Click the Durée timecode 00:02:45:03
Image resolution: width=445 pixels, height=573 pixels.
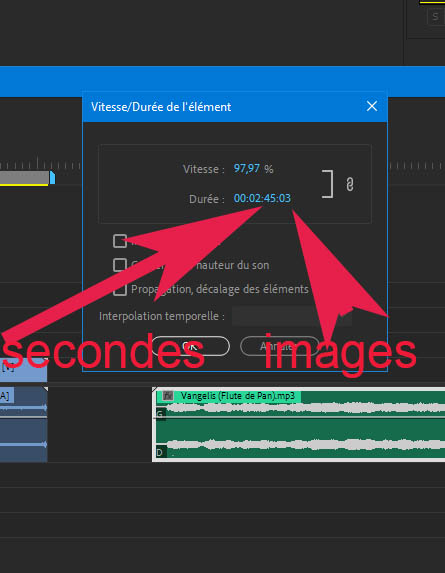[262, 198]
